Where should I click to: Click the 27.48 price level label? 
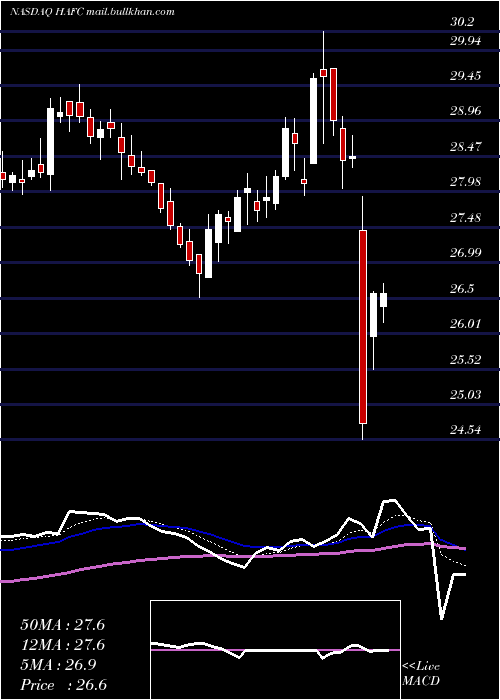click(x=466, y=218)
